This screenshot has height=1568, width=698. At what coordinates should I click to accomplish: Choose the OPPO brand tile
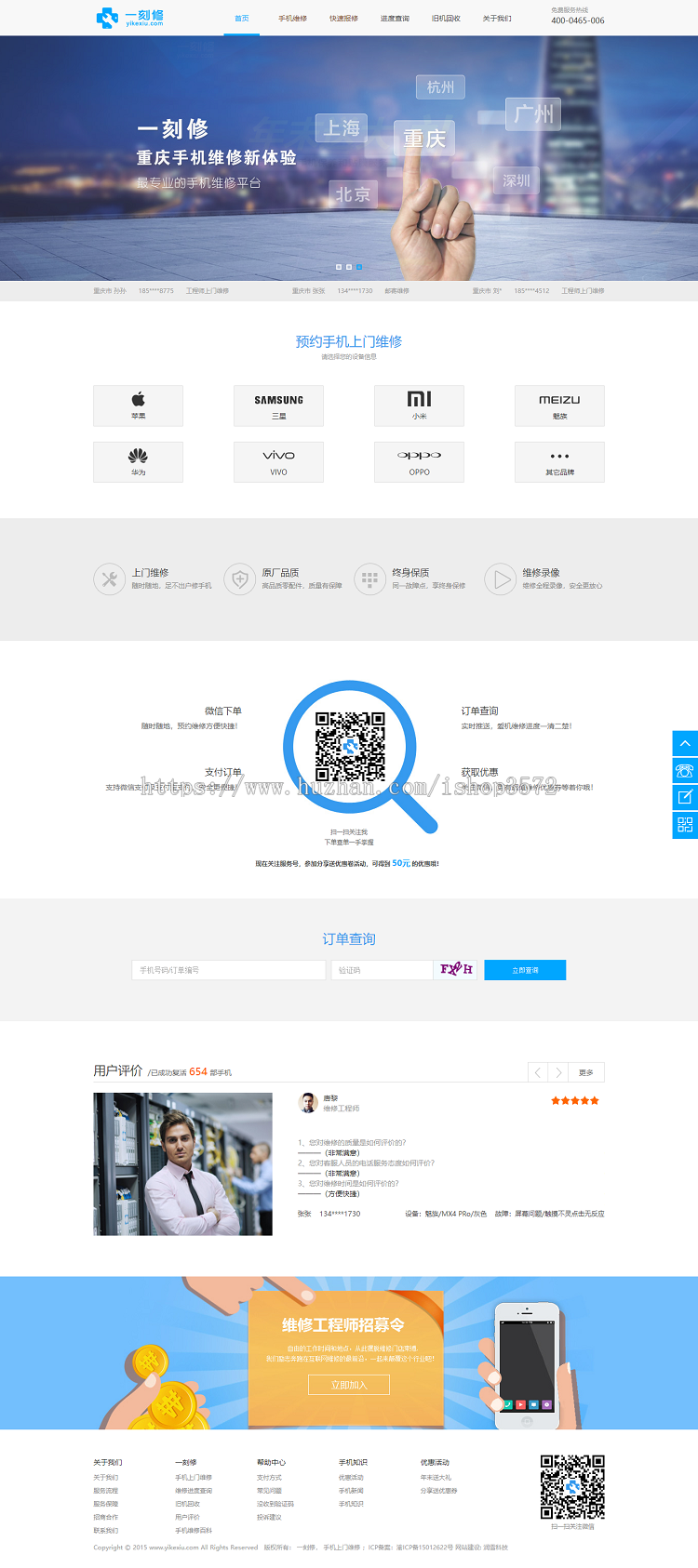[419, 462]
